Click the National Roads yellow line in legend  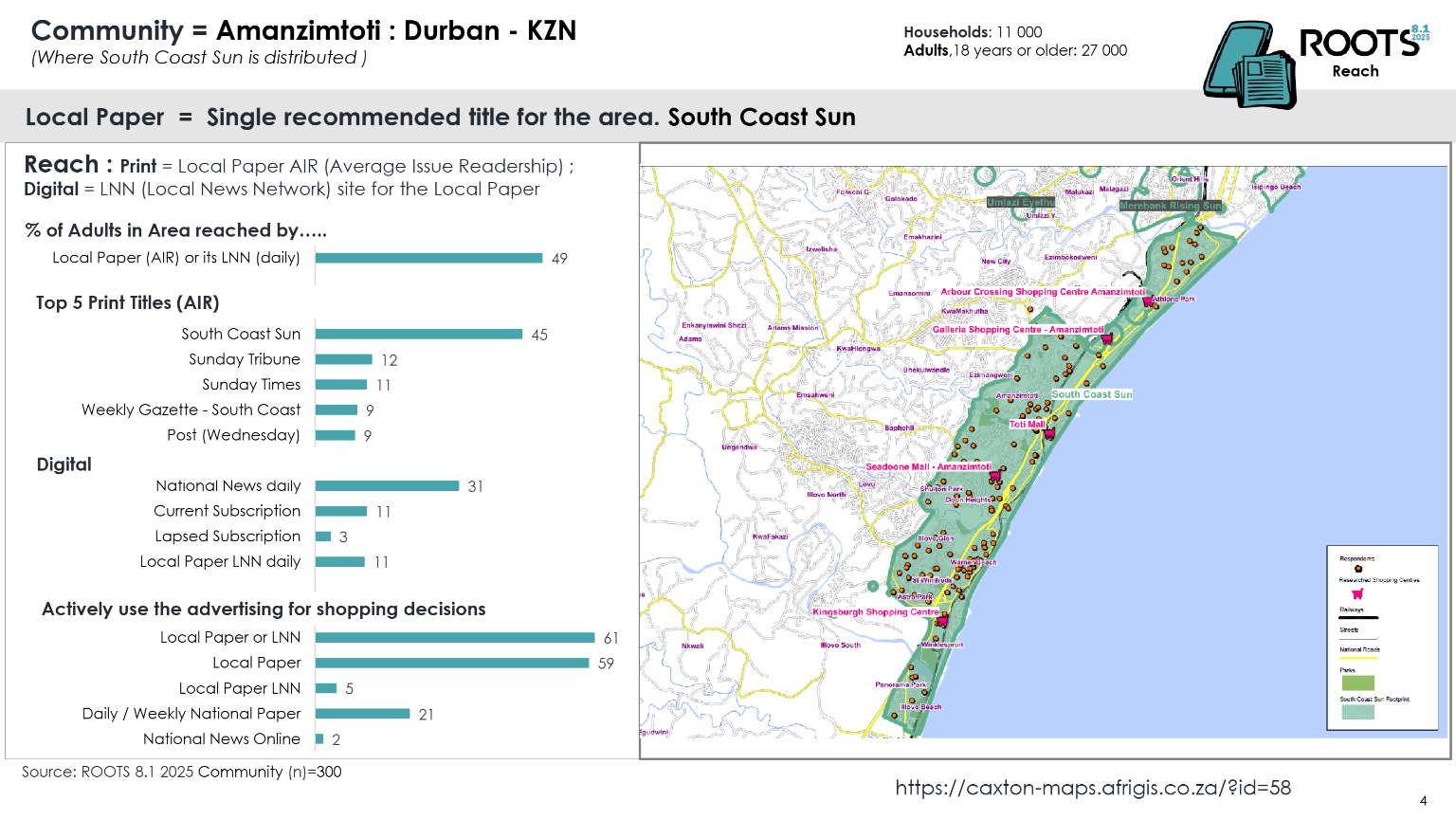click(1358, 657)
